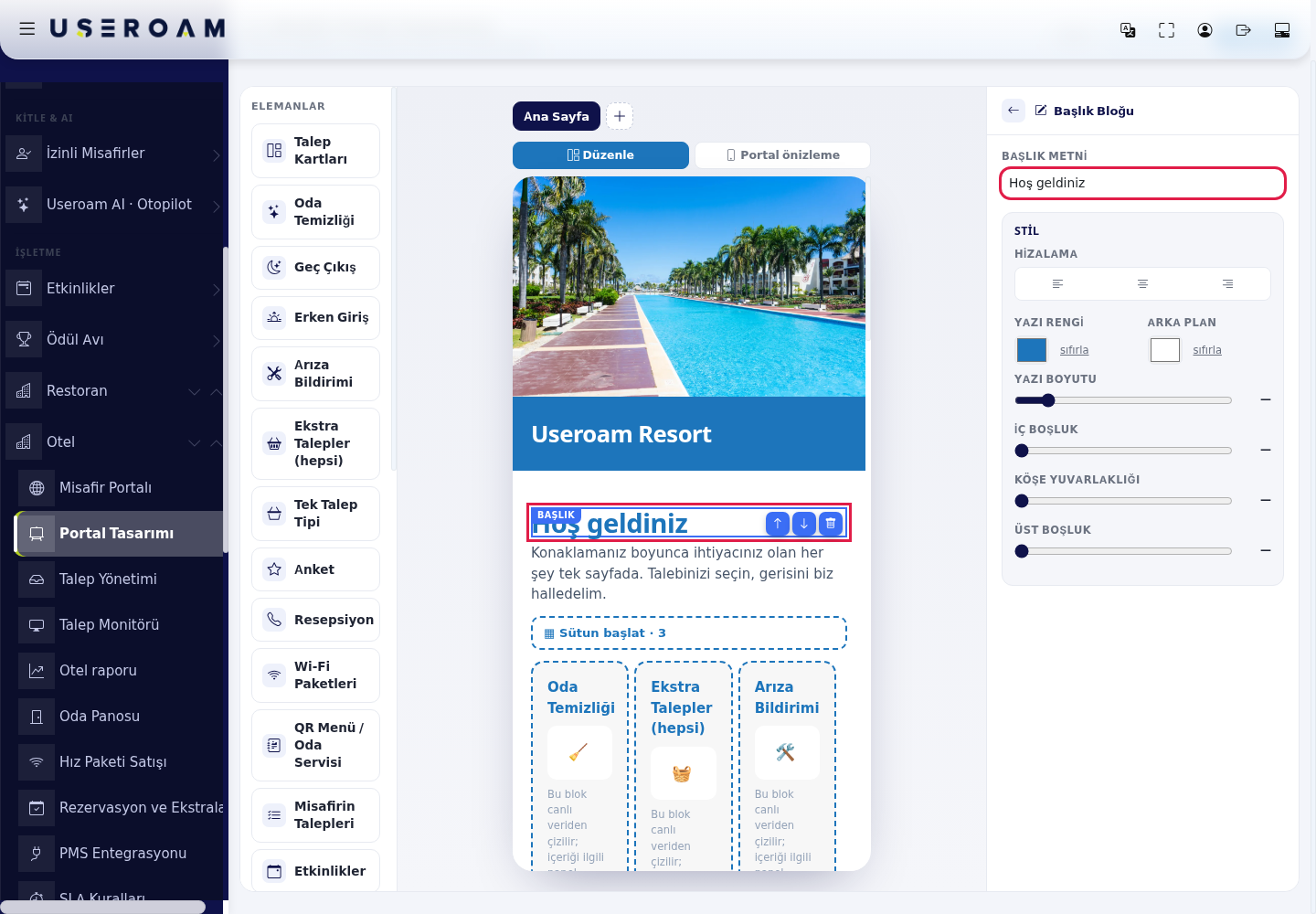Click the logout icon
The width and height of the screenshot is (1316, 914).
coord(1243,30)
